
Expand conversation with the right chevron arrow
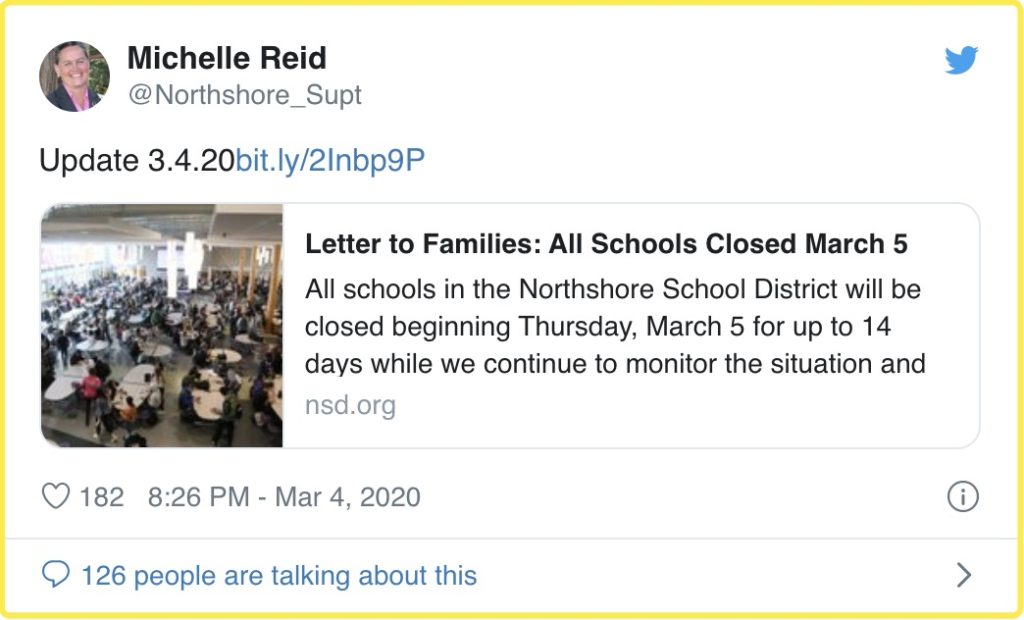tap(964, 575)
